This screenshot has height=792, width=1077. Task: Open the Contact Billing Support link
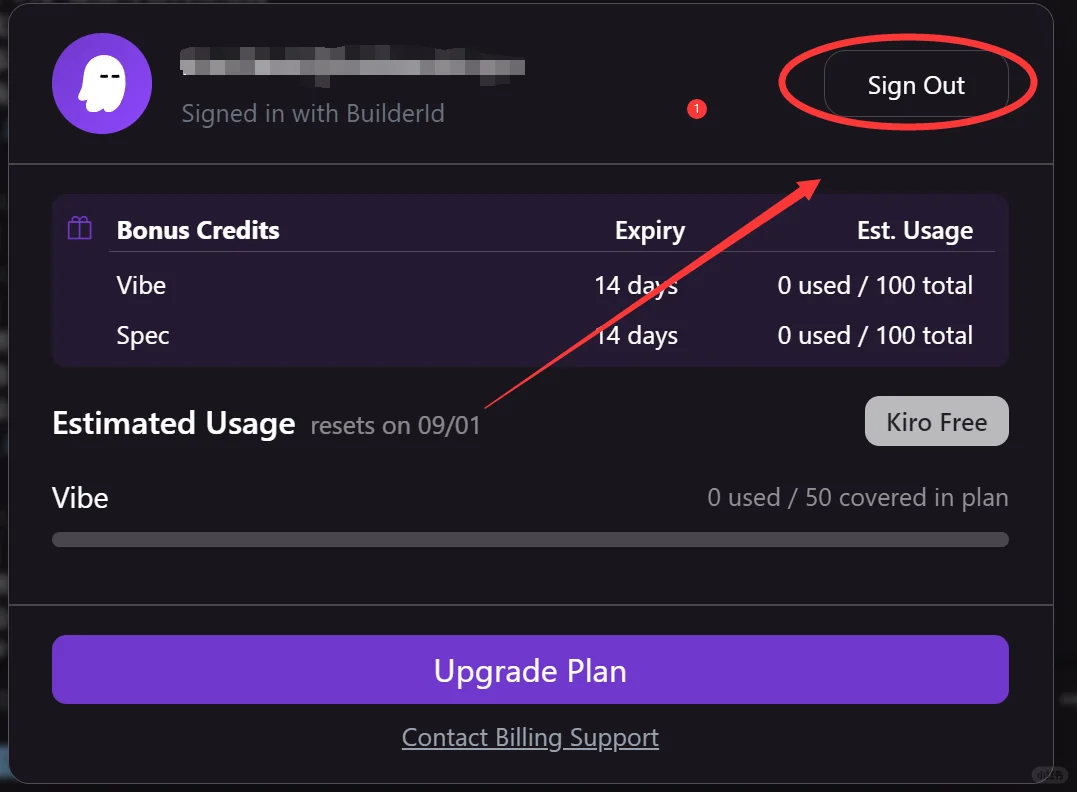click(x=530, y=738)
